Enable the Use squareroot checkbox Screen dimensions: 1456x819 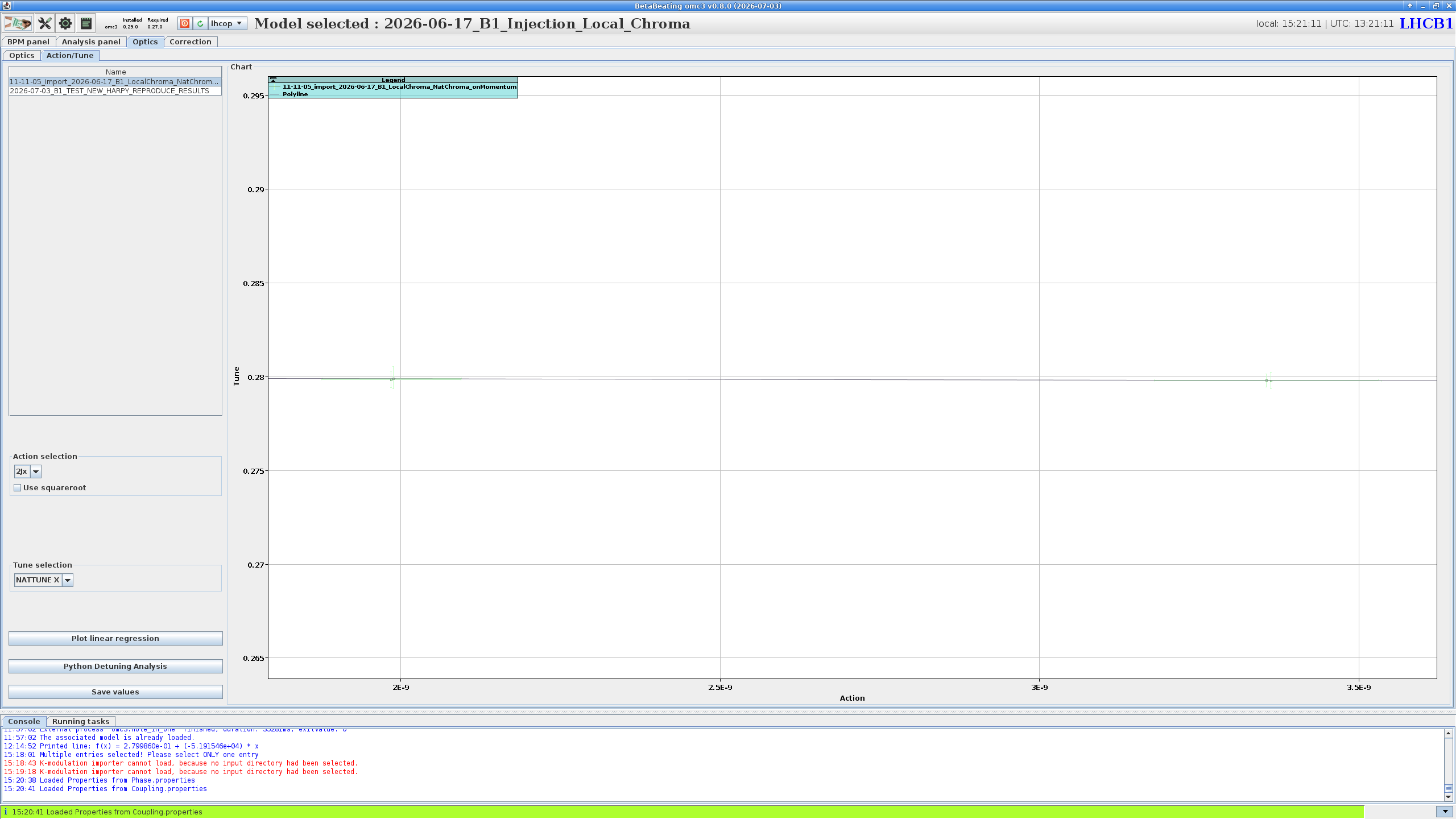pos(18,488)
